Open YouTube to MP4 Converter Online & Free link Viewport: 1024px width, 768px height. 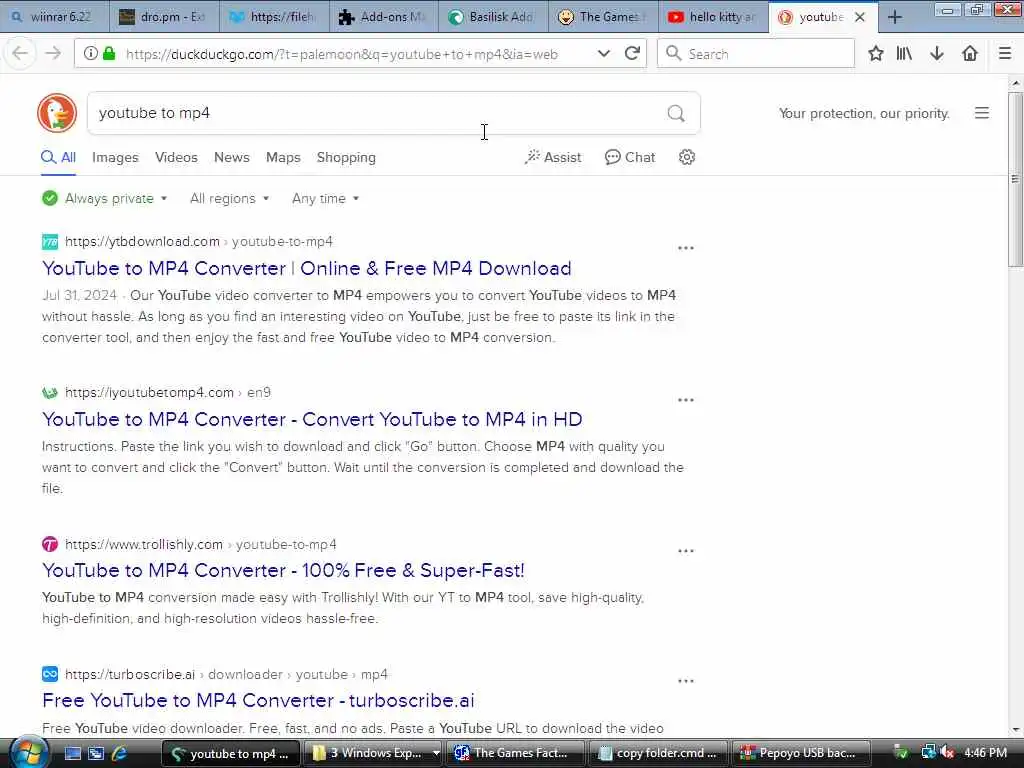click(306, 268)
